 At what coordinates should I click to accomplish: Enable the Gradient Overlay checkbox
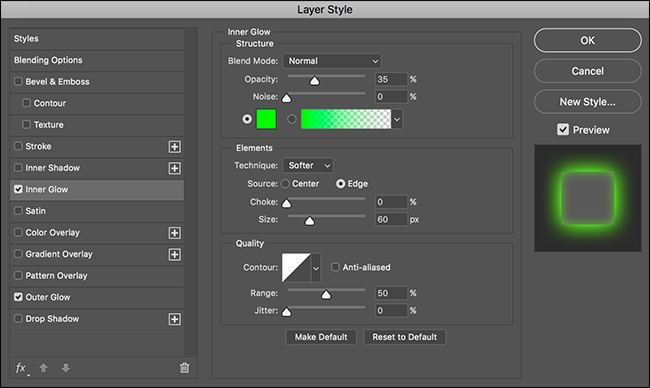click(18, 254)
